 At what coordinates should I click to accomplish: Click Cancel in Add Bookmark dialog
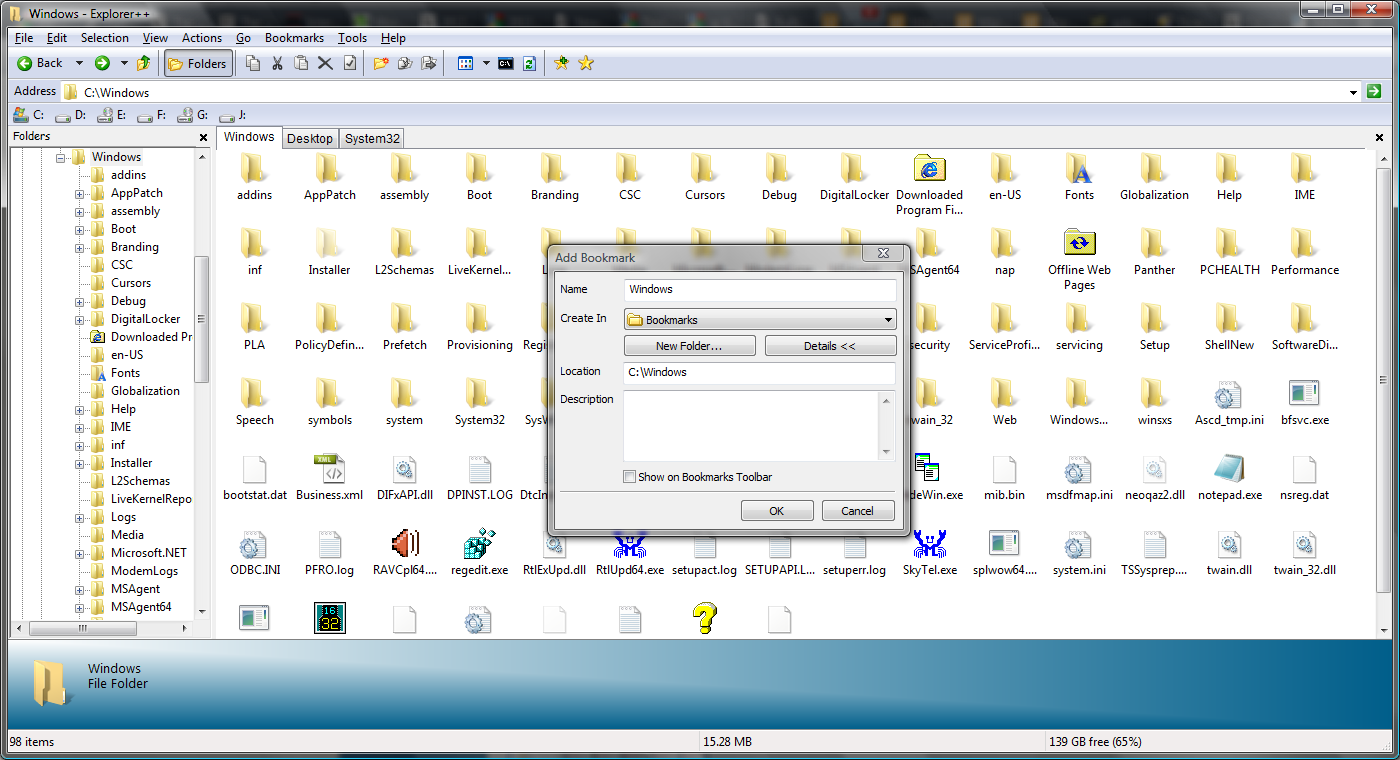[x=858, y=511]
